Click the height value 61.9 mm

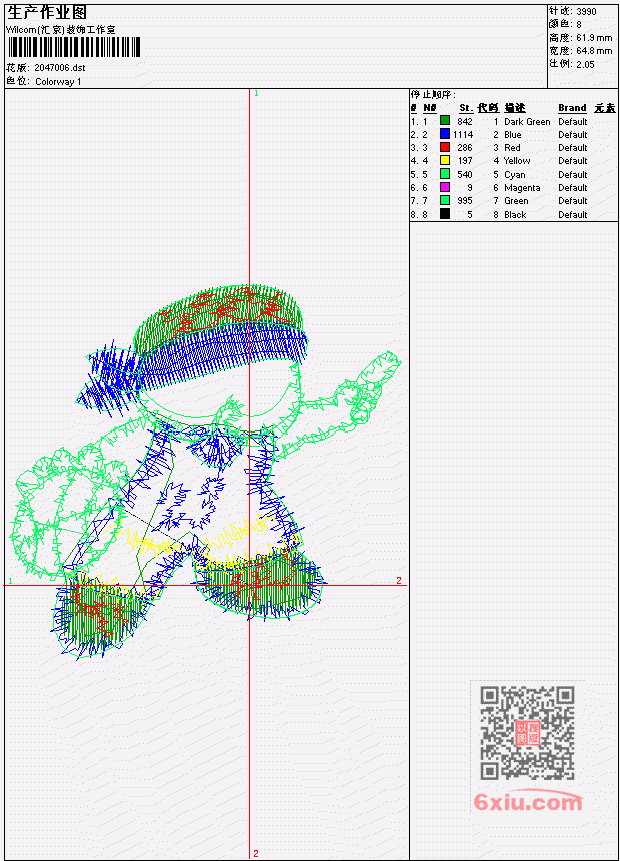pos(594,38)
